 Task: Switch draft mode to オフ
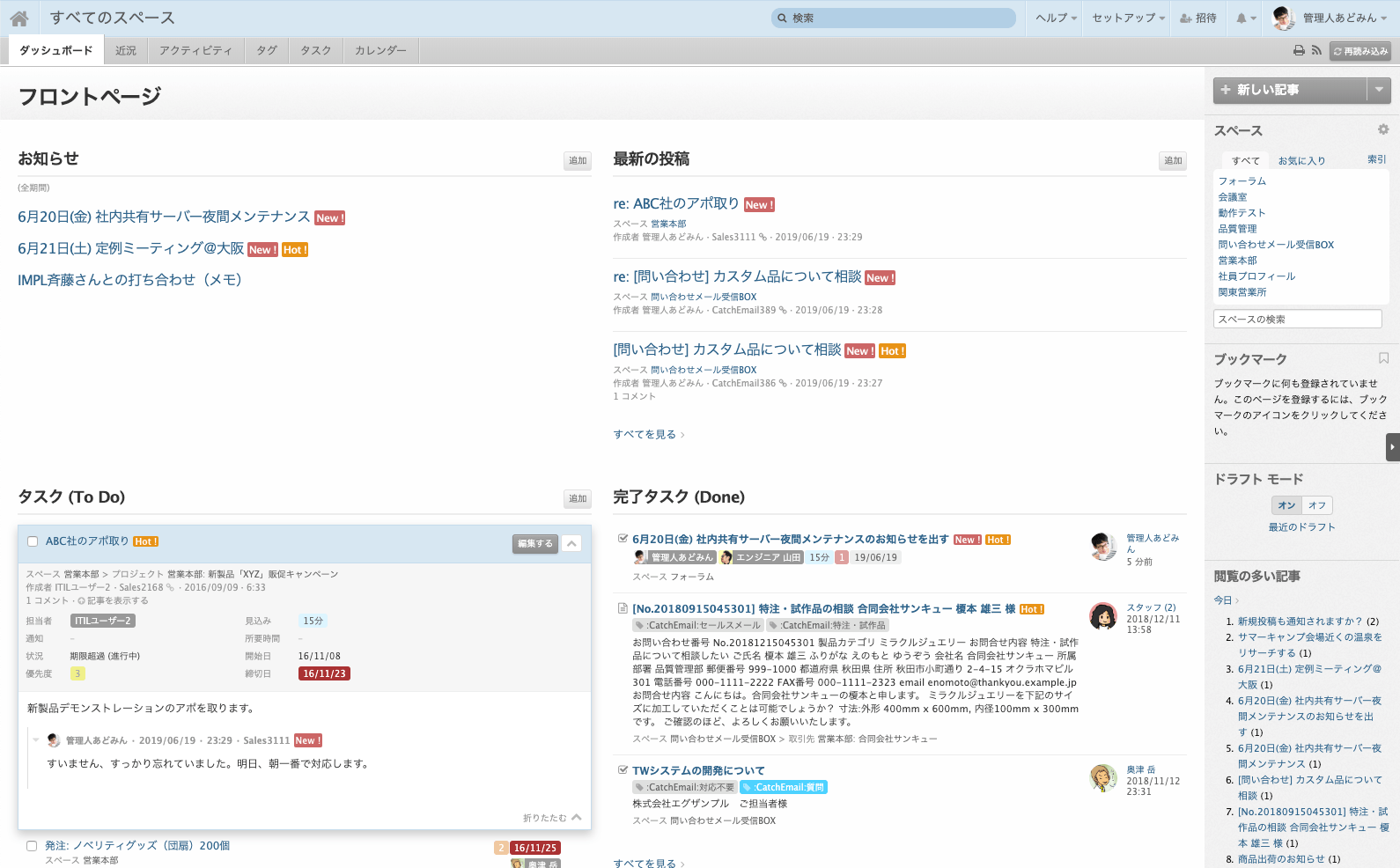pos(1316,505)
